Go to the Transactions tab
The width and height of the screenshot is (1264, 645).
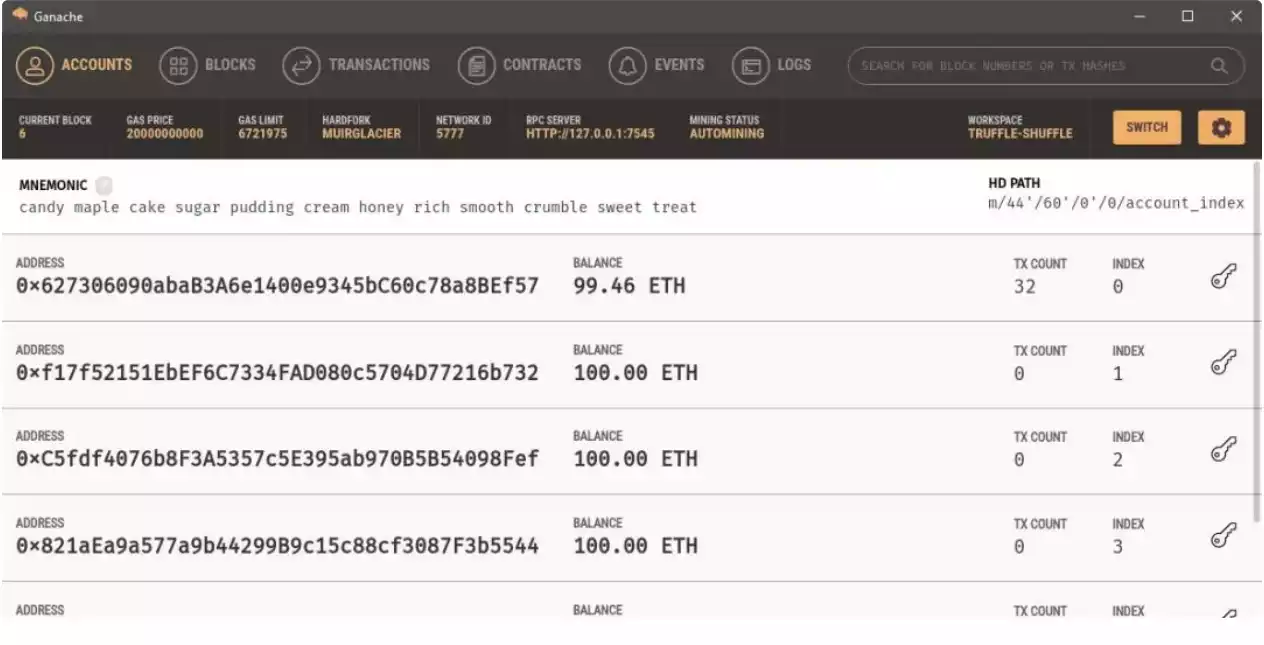pos(357,66)
